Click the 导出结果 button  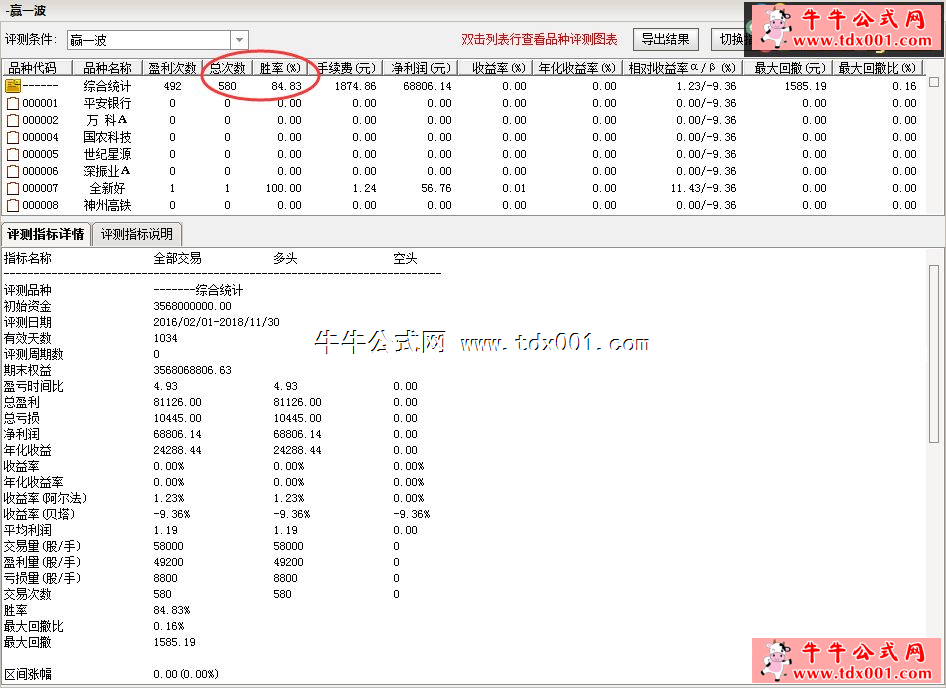(666, 38)
